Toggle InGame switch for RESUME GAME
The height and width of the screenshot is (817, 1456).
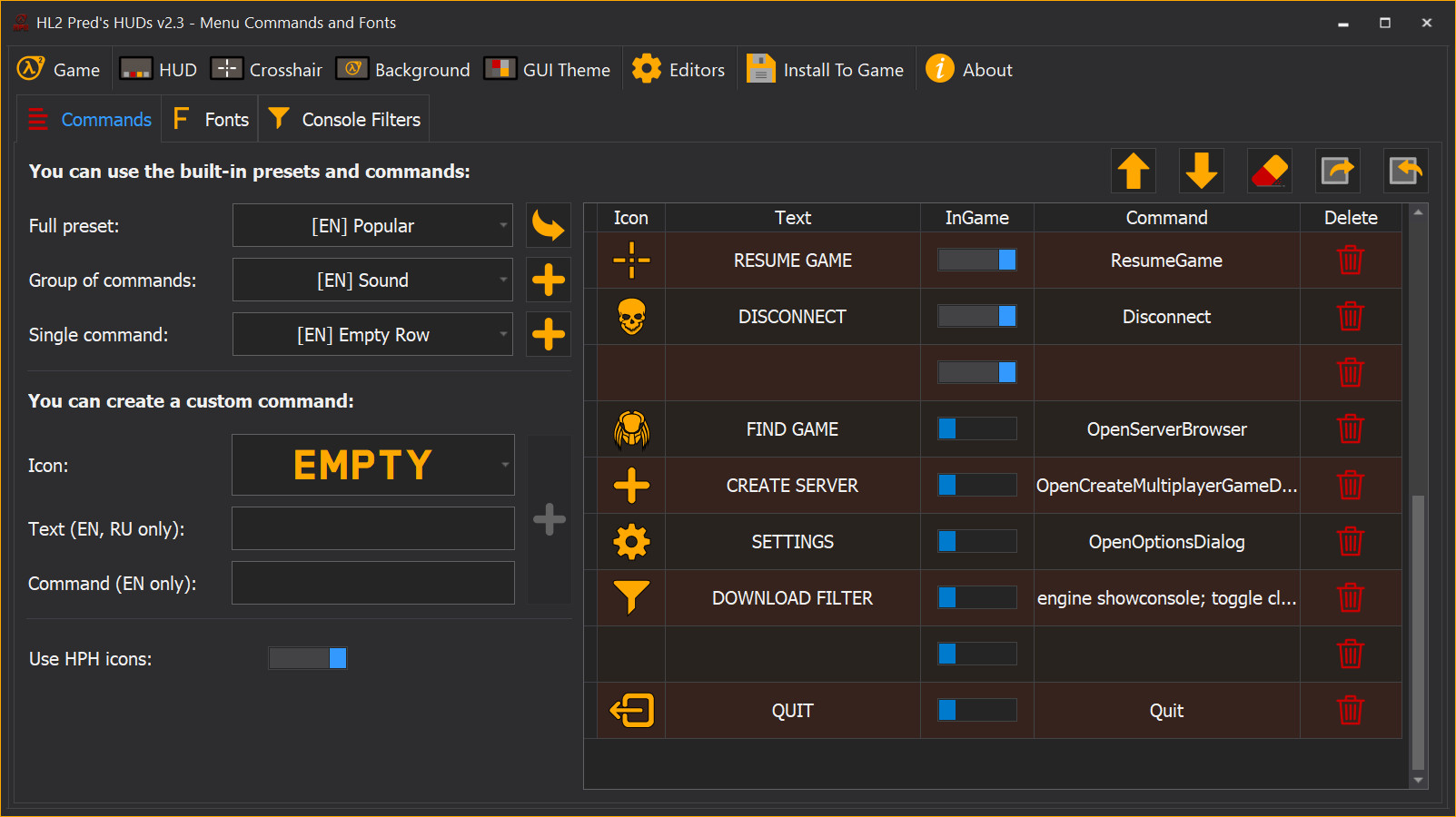point(976,261)
